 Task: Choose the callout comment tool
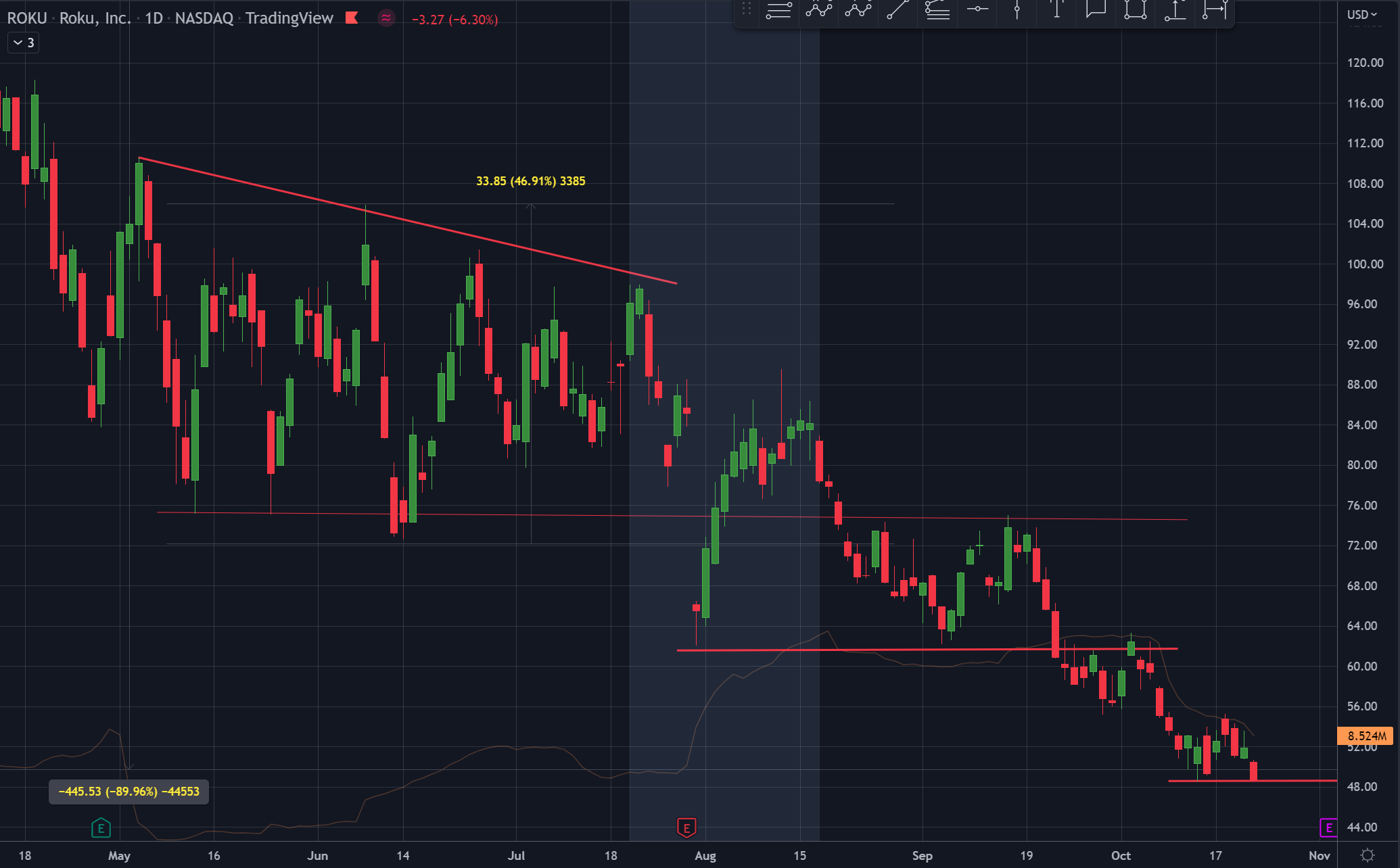pos(1096,9)
